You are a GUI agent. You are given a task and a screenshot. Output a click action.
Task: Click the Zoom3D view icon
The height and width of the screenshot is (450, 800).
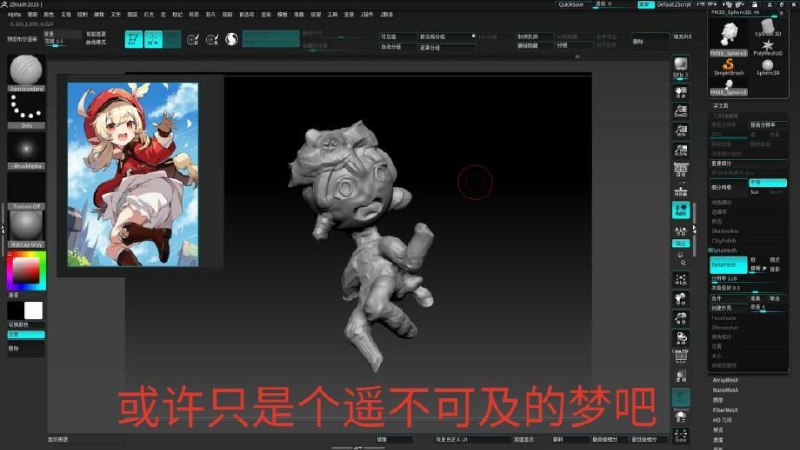[x=681, y=319]
